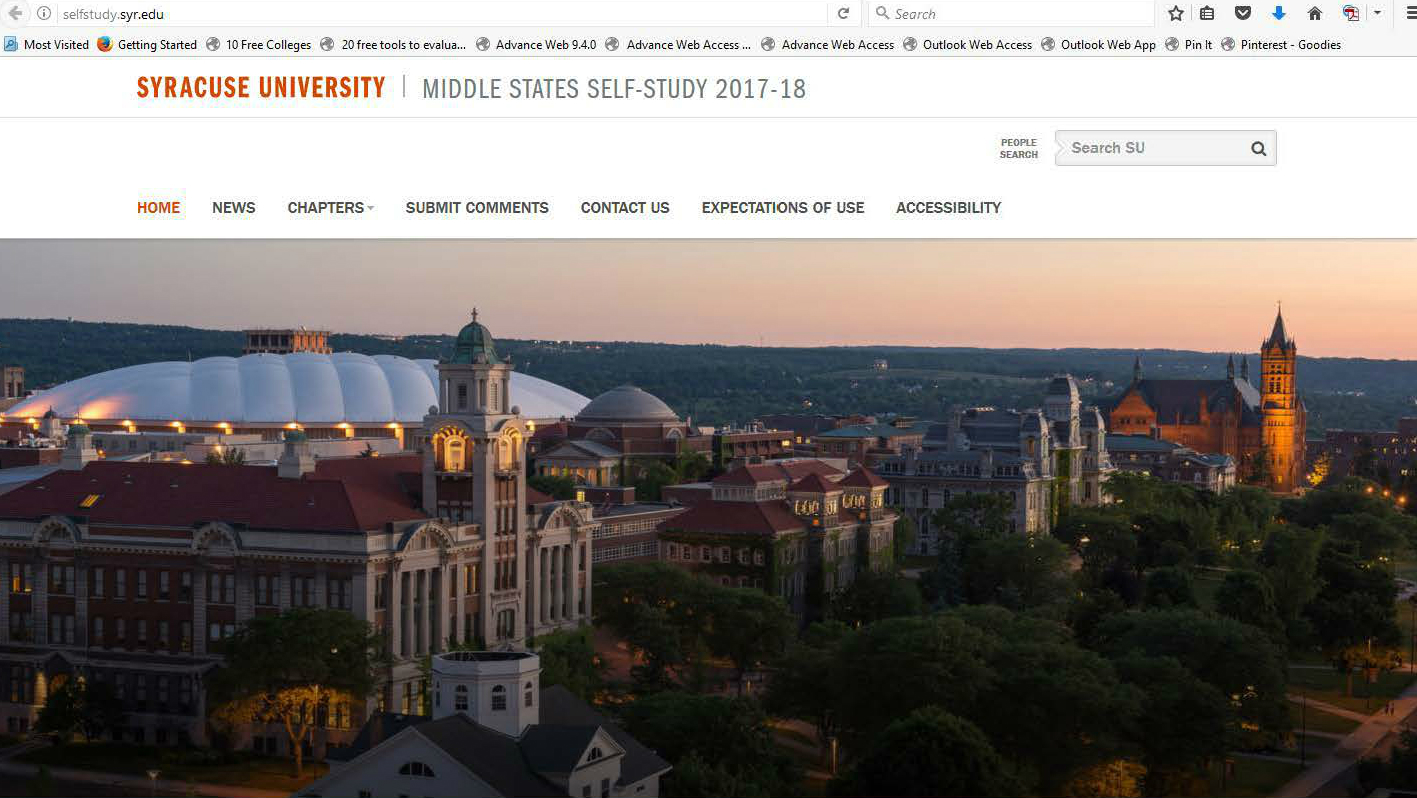Select the NEWS navigation item
The image size is (1417, 798).
tap(234, 208)
